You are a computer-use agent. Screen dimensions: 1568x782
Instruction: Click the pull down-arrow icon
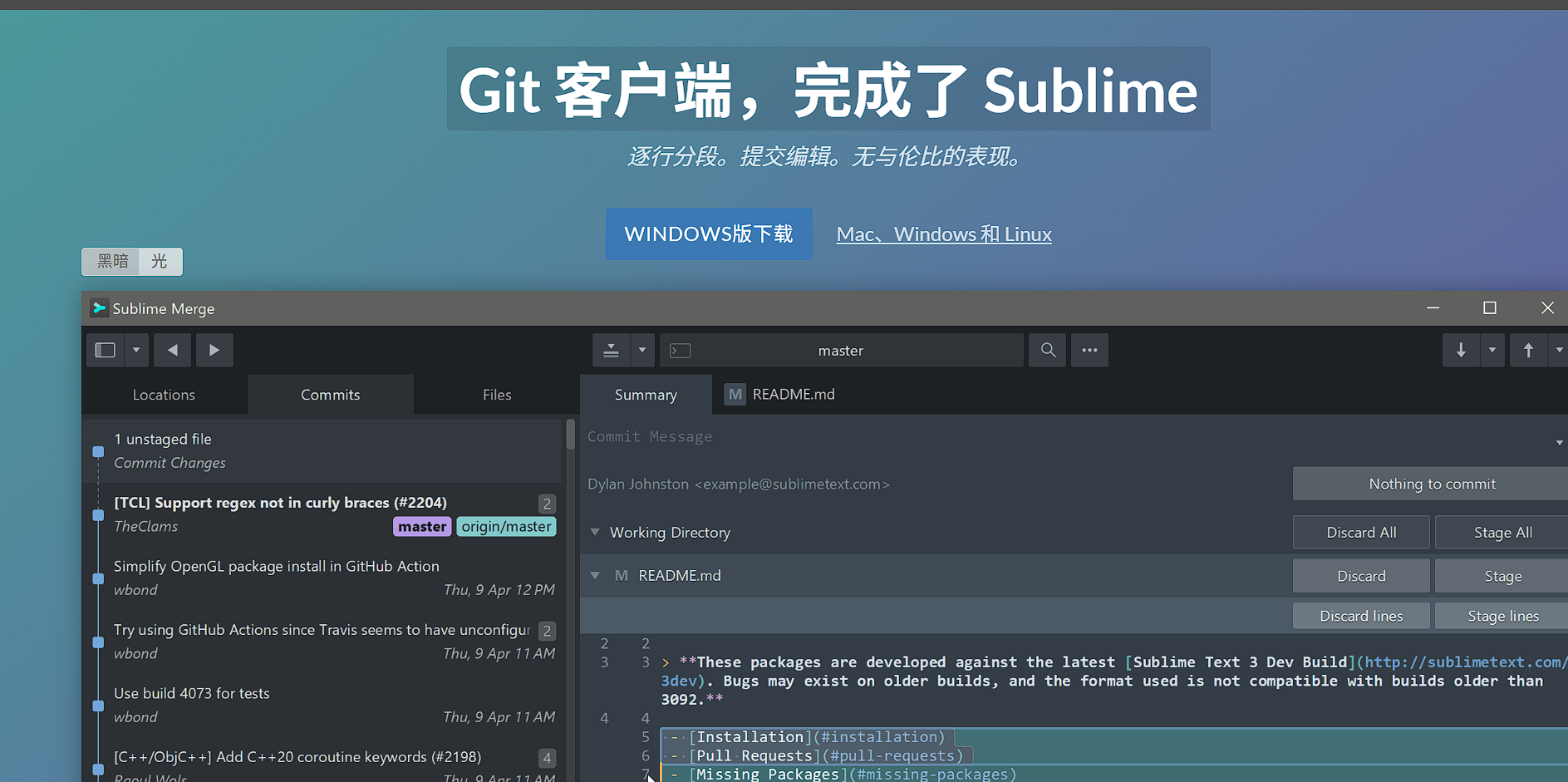point(1461,350)
